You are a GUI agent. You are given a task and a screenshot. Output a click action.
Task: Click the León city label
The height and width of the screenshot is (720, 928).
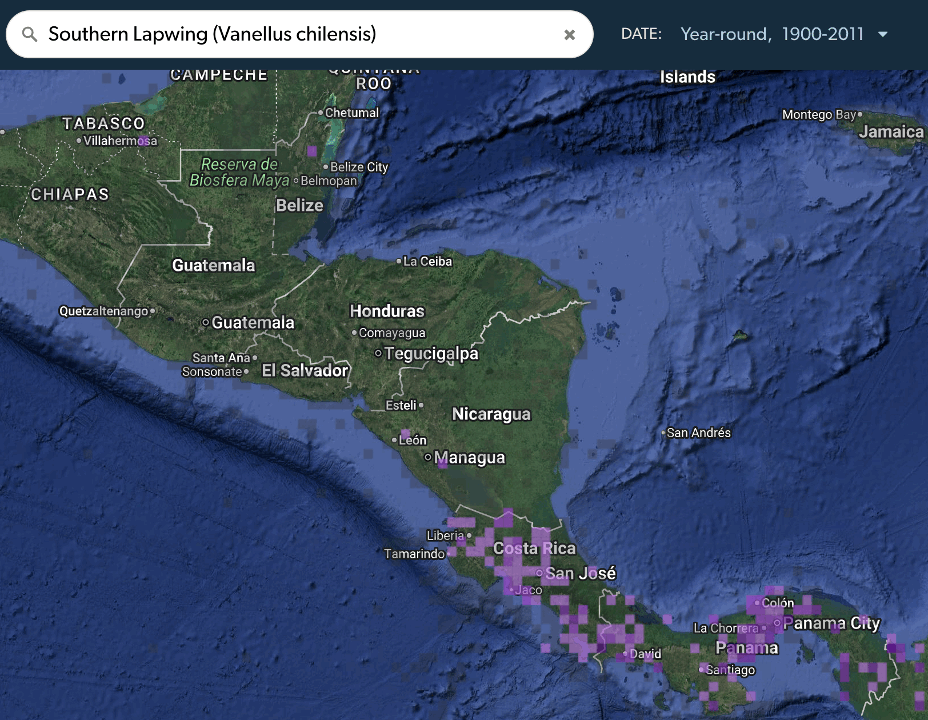point(413,440)
